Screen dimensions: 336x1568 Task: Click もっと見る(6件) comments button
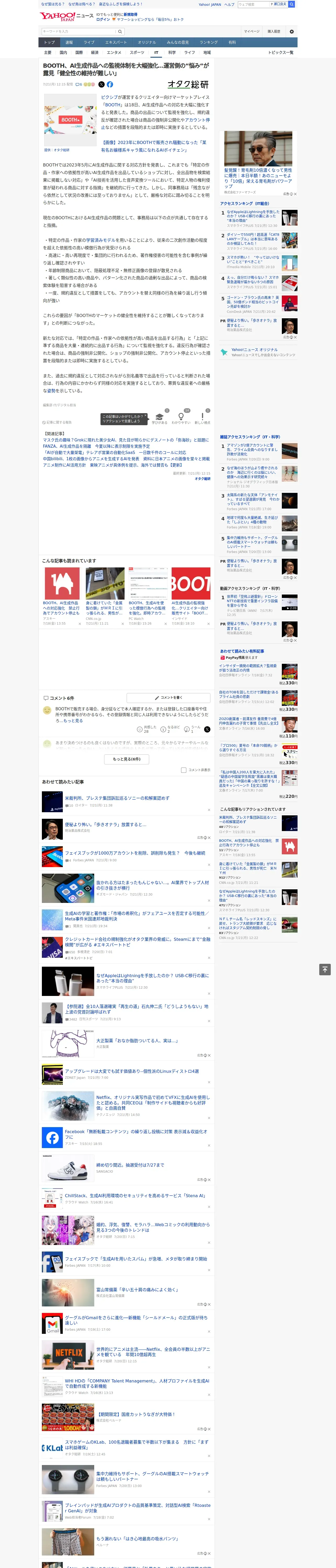tap(127, 759)
